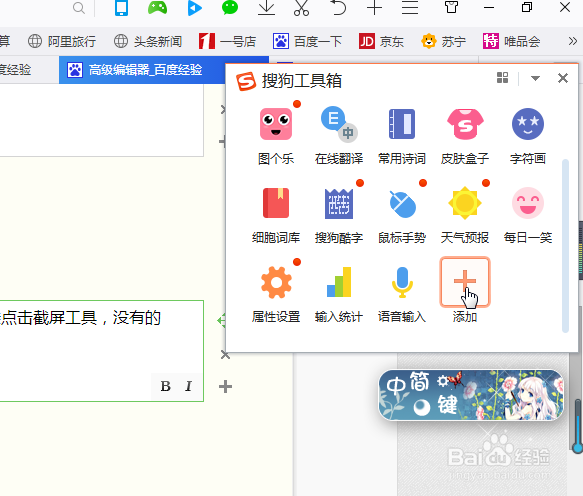This screenshot has width=583, height=496.
Task: Open the browser hamburger menu
Action: coord(410,8)
